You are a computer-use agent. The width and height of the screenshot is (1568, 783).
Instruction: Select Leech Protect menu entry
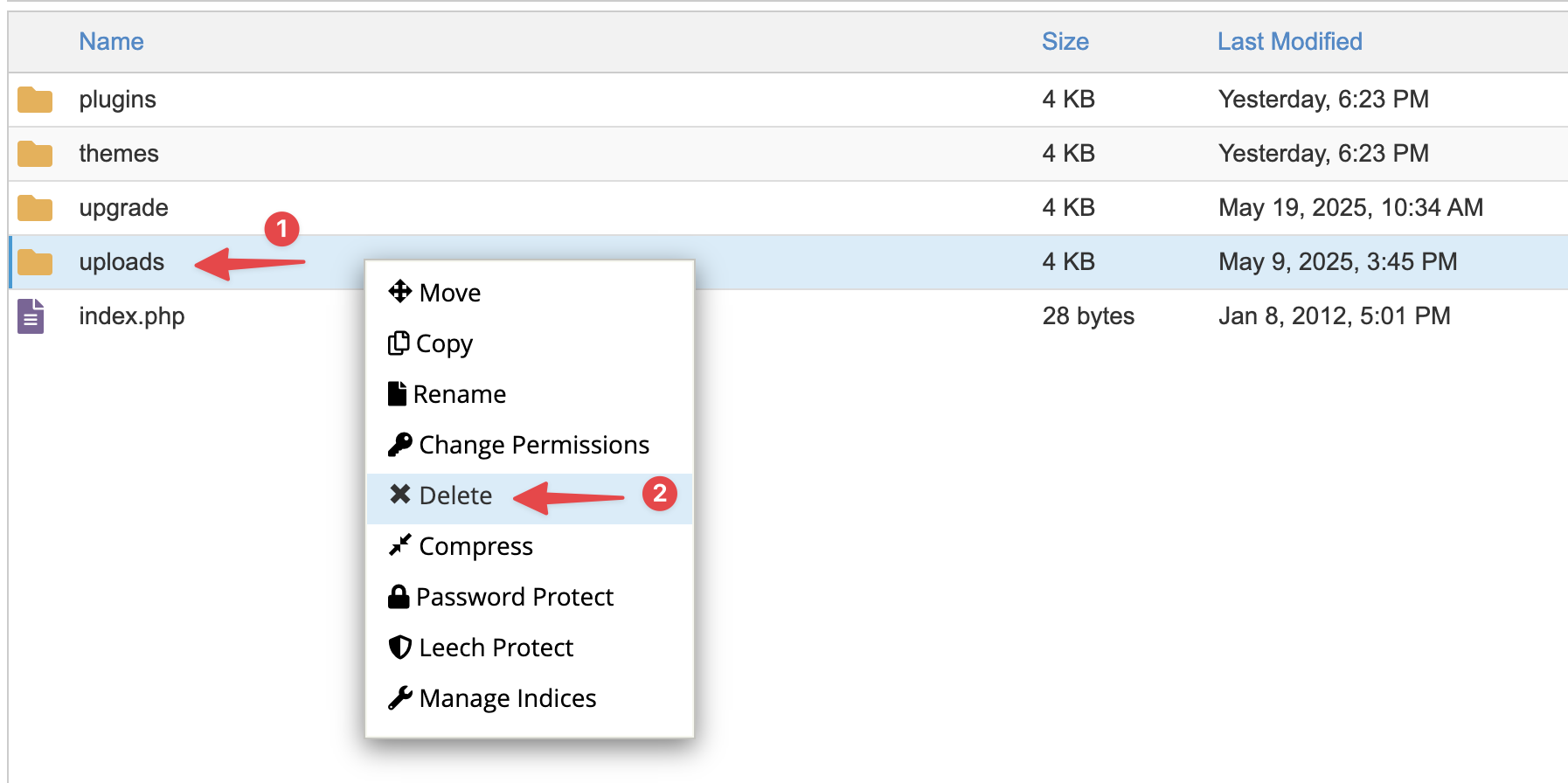(x=530, y=648)
